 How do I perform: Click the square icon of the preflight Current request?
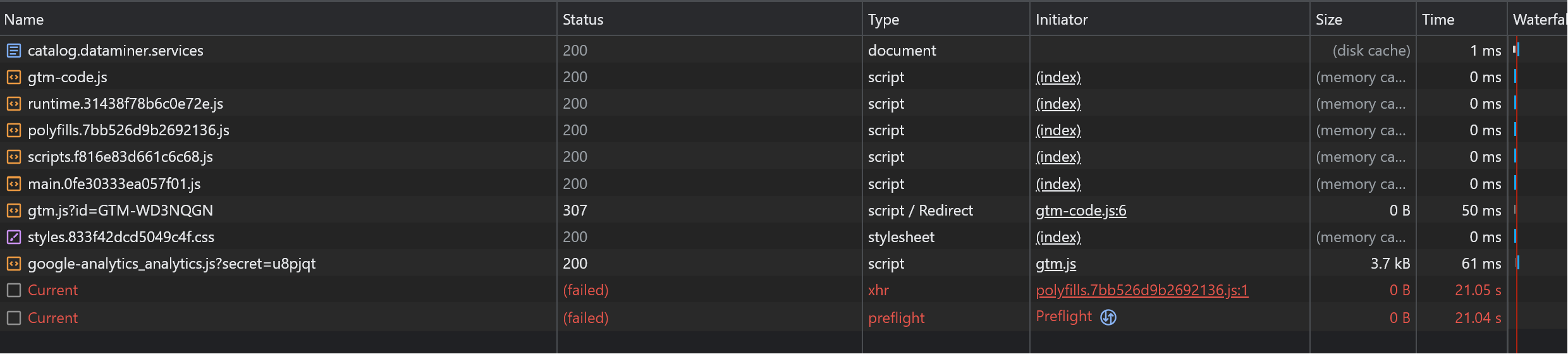click(x=14, y=318)
